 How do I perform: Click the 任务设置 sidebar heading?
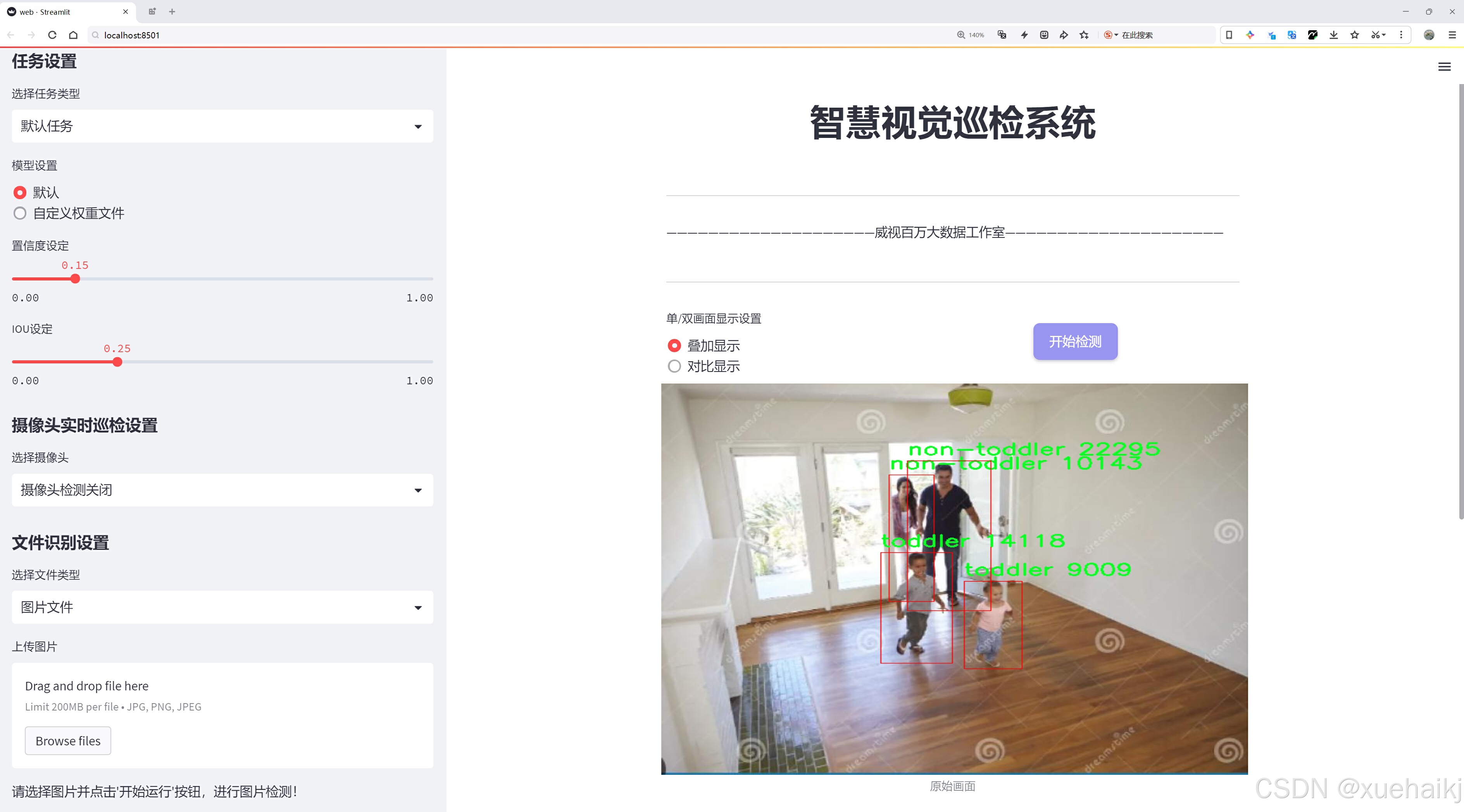[x=44, y=61]
